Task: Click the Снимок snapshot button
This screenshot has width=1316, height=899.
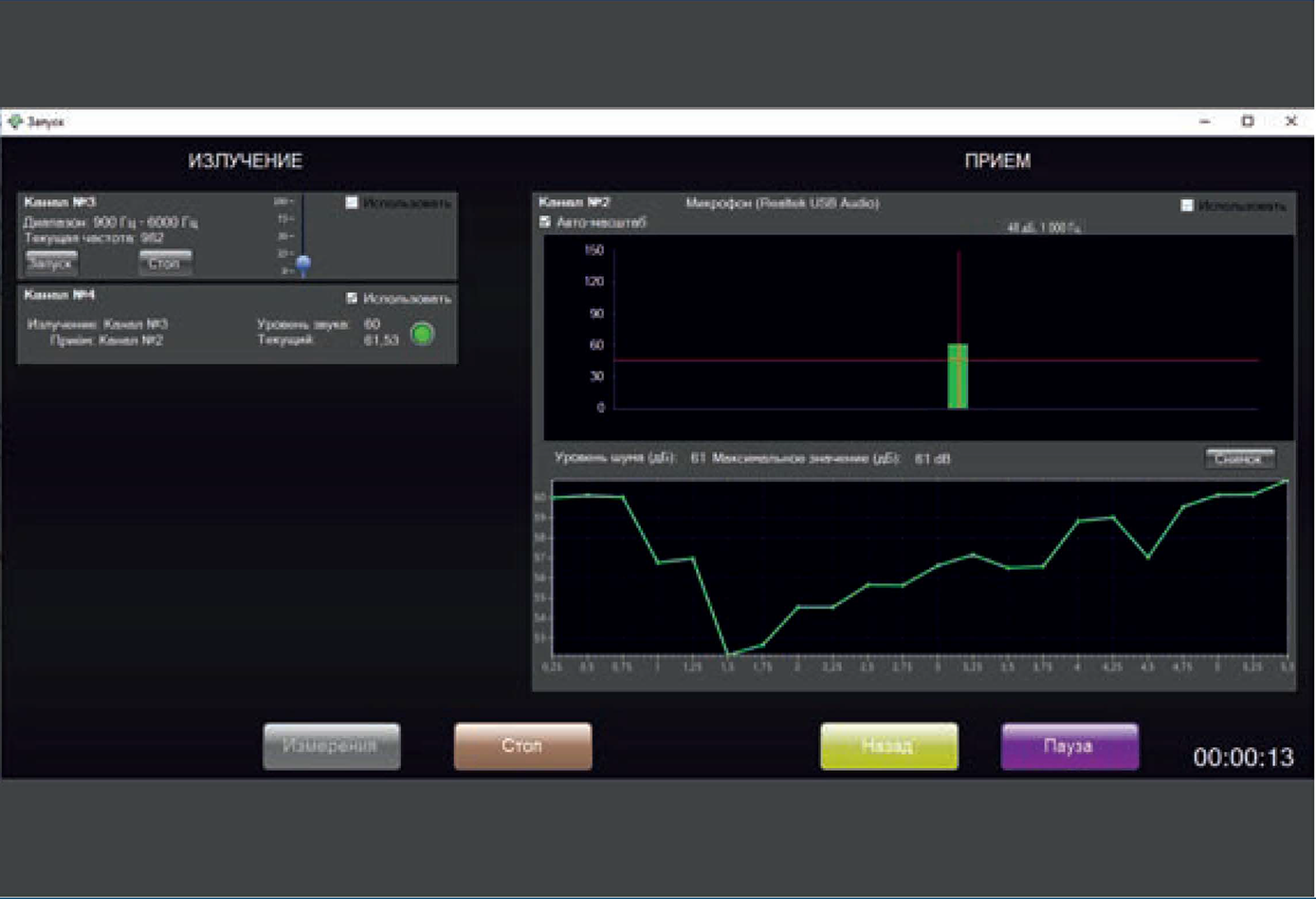Action: [x=1238, y=458]
